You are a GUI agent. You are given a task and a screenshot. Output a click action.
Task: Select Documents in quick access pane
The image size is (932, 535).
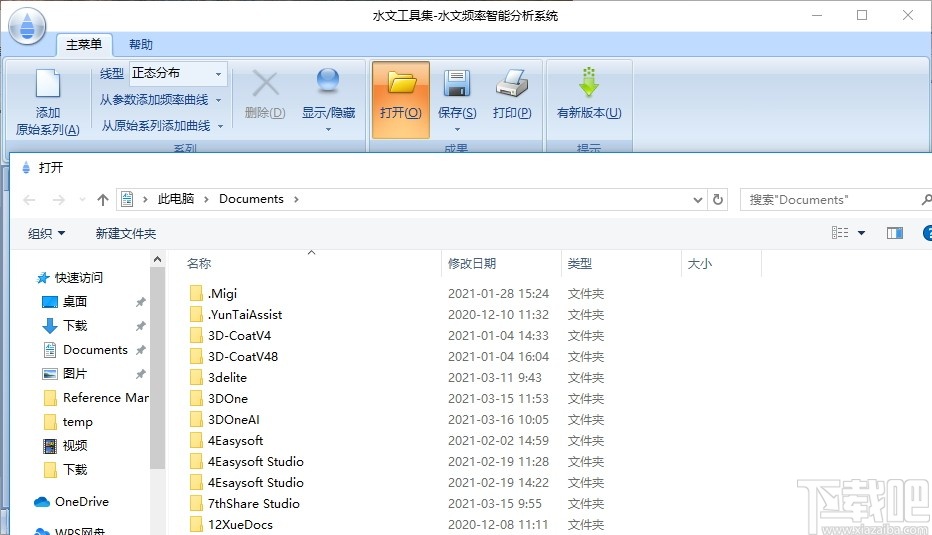click(x=85, y=350)
